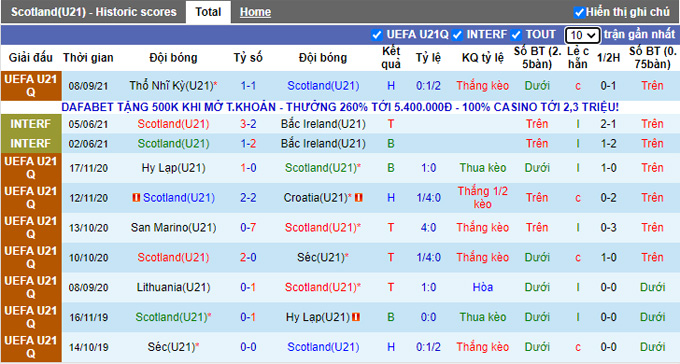Viewport: 680px width, 364px height.
Task: Click red card icon after Hy Lạp(U21) on 16/11/19
Action: click(x=356, y=318)
